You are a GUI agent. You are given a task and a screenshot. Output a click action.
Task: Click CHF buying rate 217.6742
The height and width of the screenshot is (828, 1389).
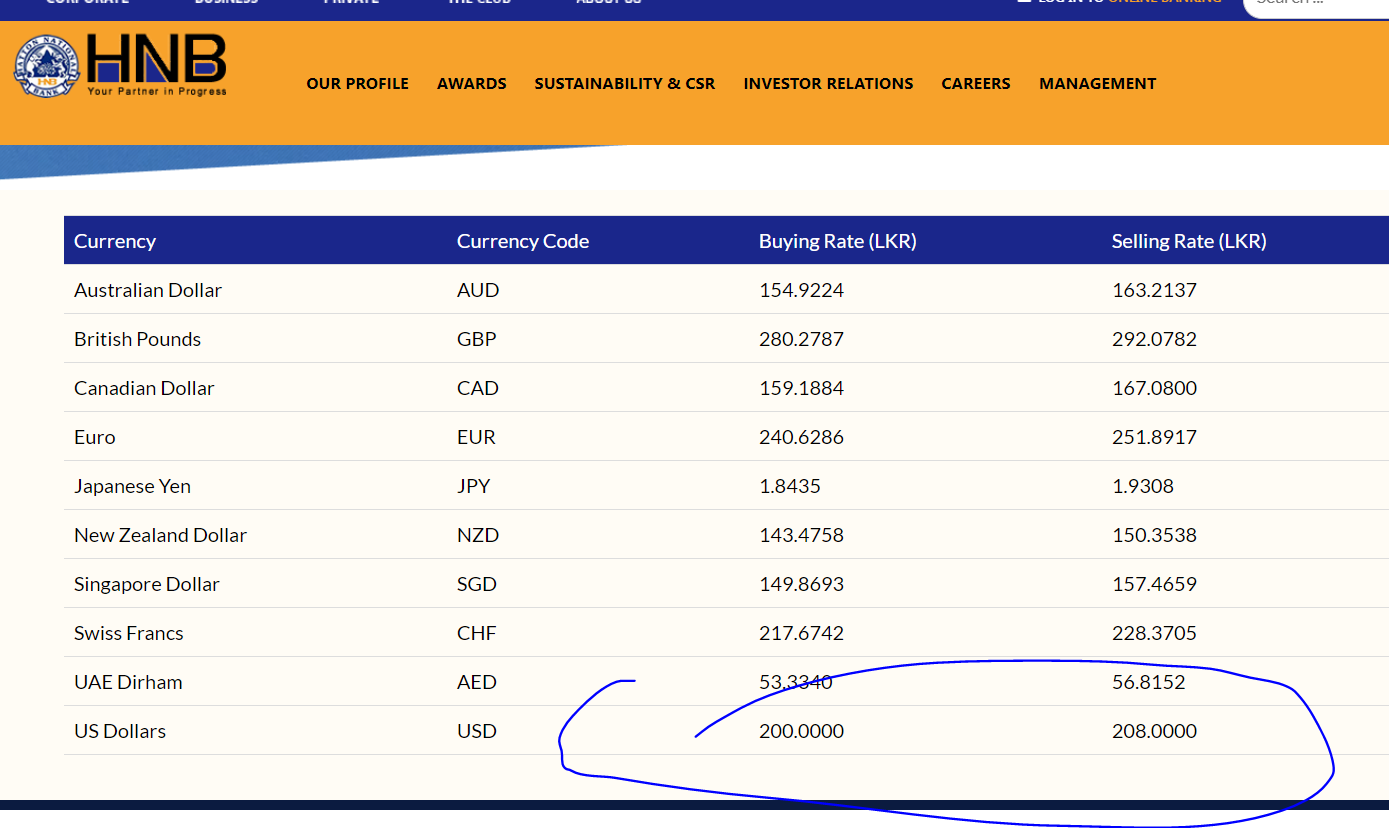(x=801, y=633)
